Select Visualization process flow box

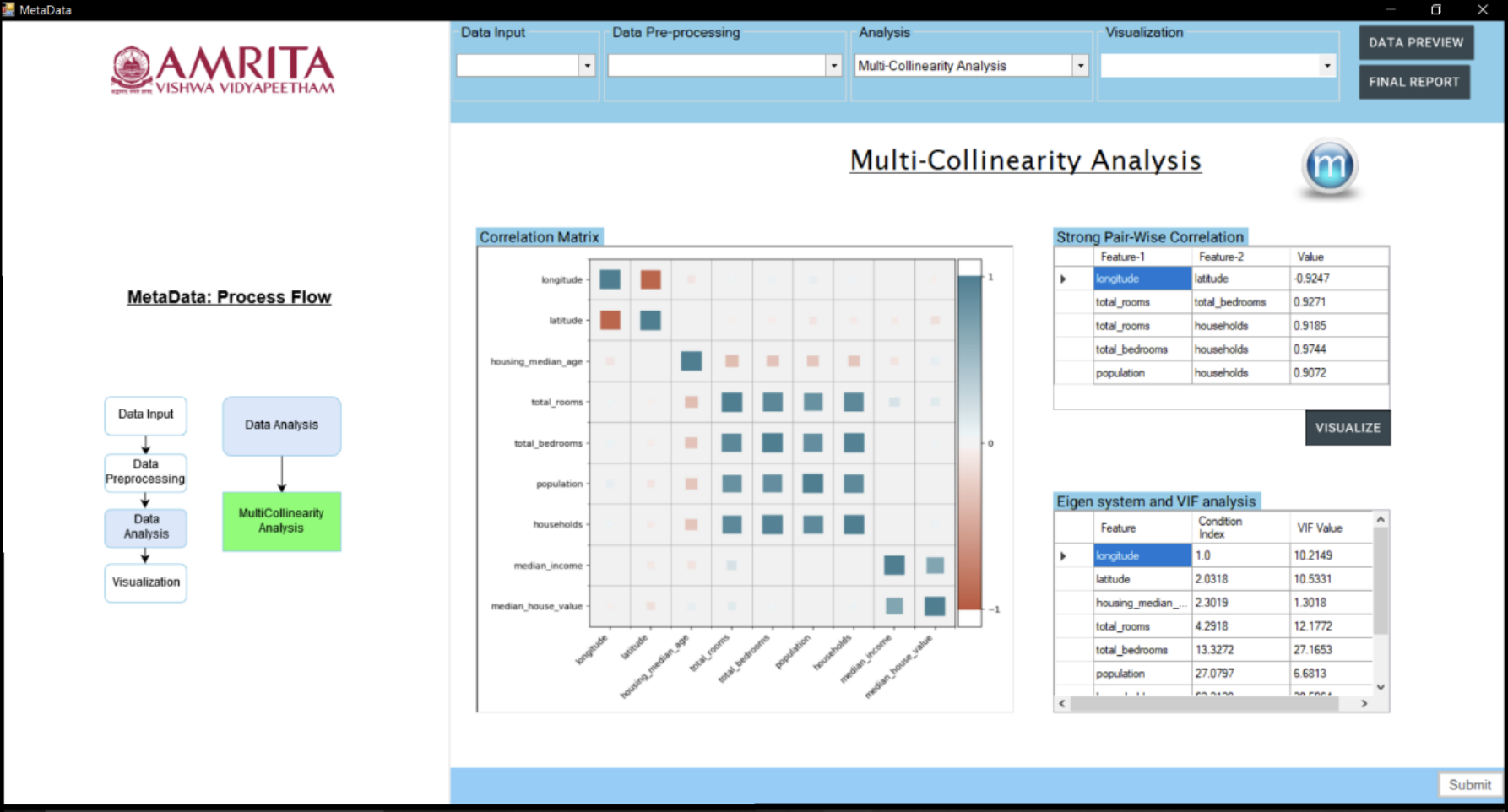coord(146,582)
